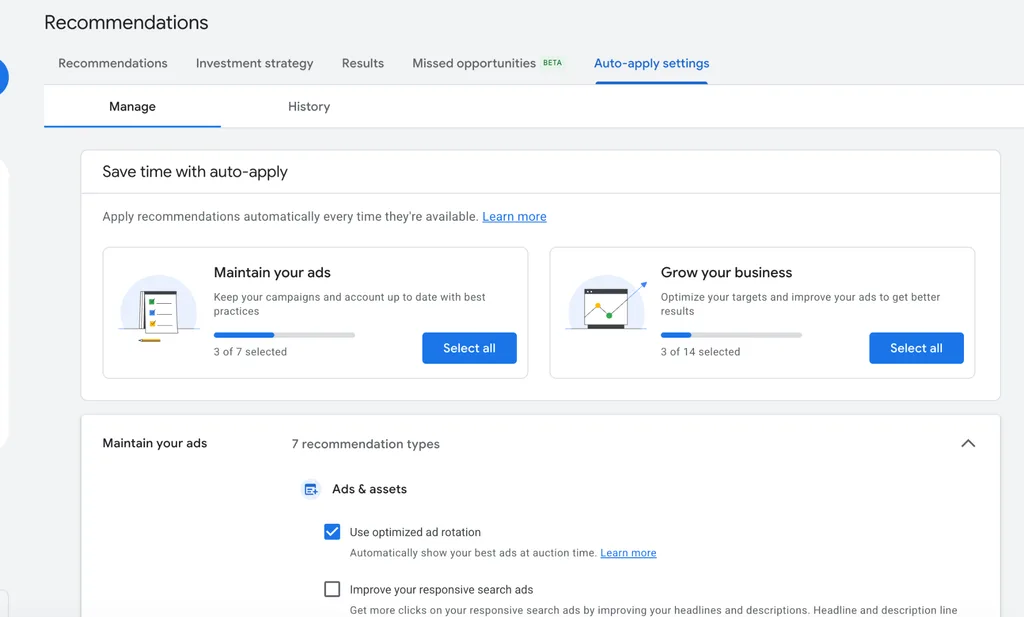Click '7 recommendation types' text
The image size is (1024, 617).
tap(366, 444)
